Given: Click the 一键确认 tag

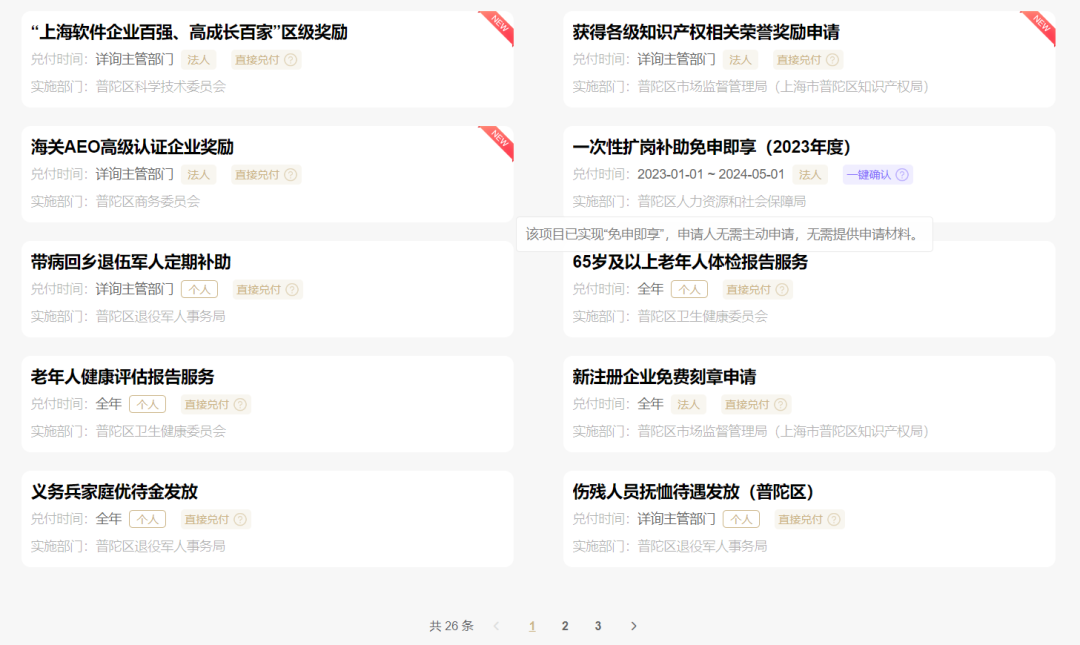Looking at the screenshot, I should pos(868,175).
